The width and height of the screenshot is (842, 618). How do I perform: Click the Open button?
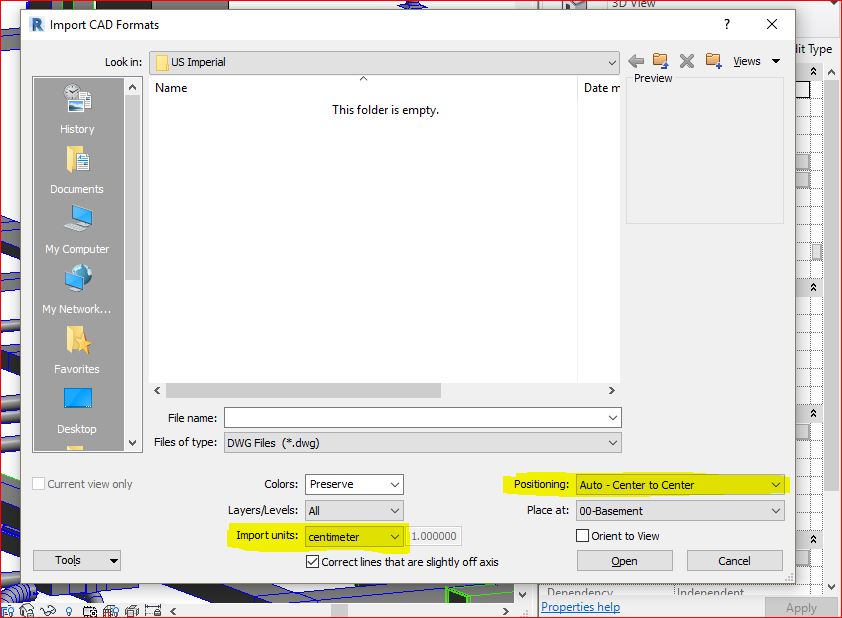point(625,561)
